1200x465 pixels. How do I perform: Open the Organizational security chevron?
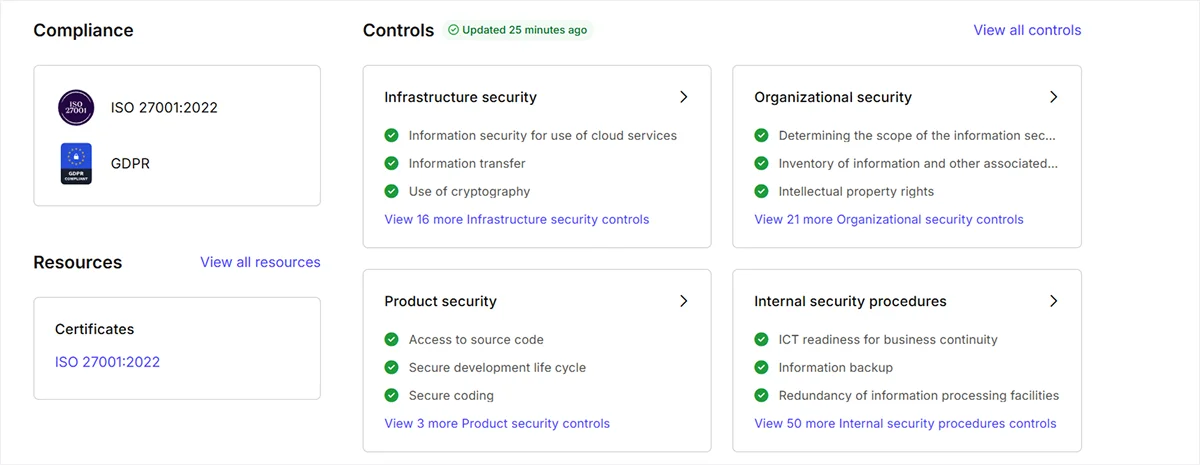tap(1053, 97)
